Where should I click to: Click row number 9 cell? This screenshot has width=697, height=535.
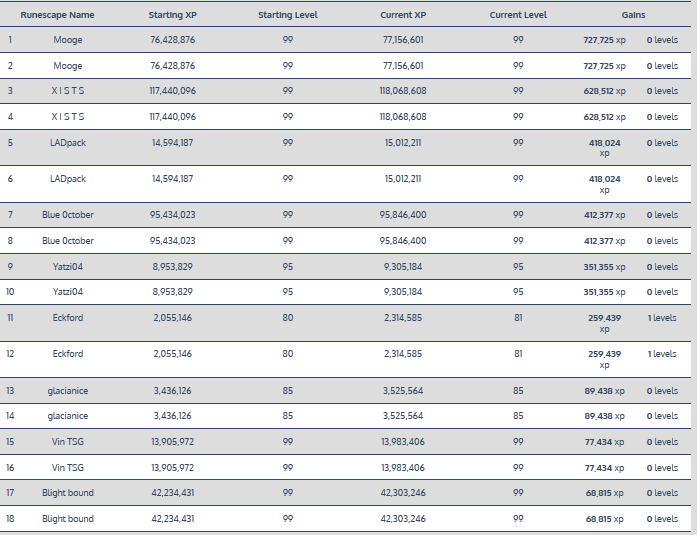point(10,267)
